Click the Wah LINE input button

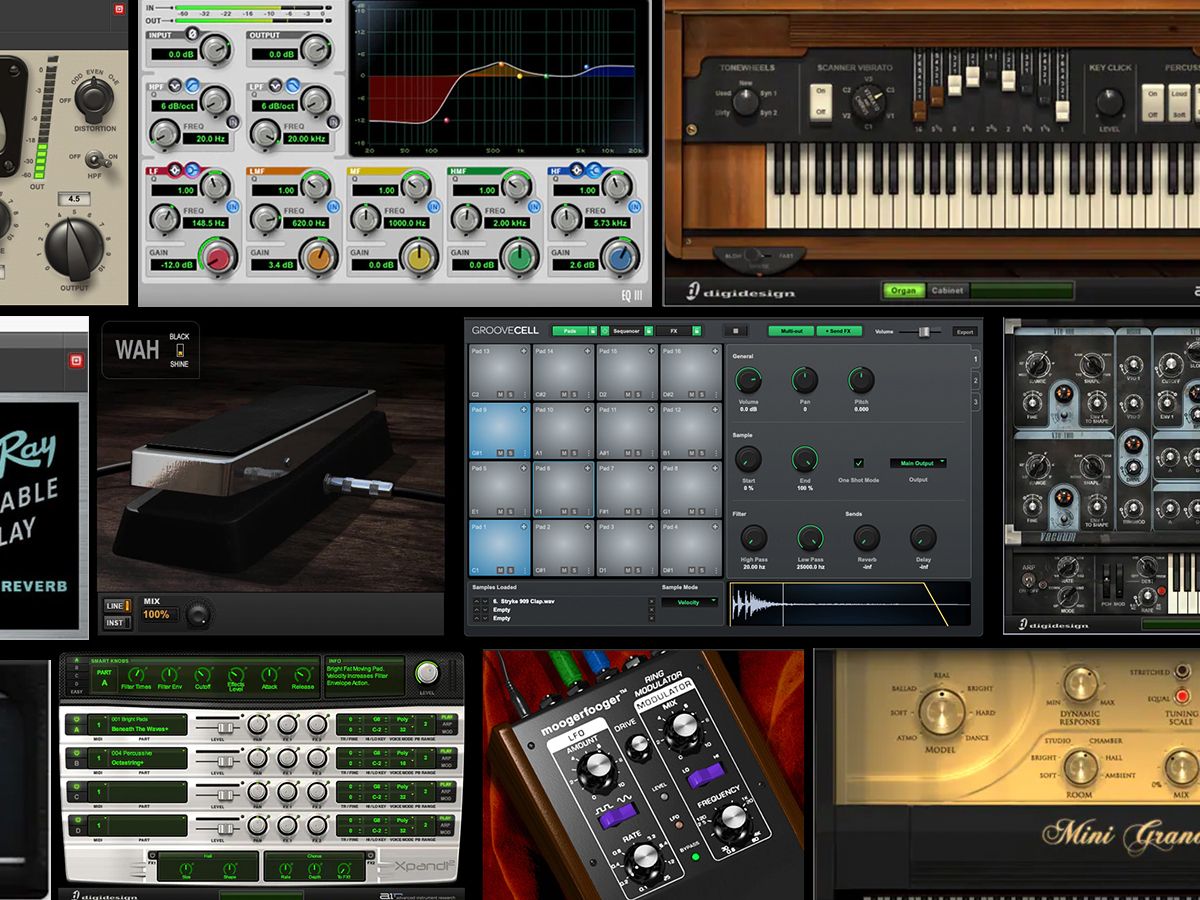[x=119, y=606]
